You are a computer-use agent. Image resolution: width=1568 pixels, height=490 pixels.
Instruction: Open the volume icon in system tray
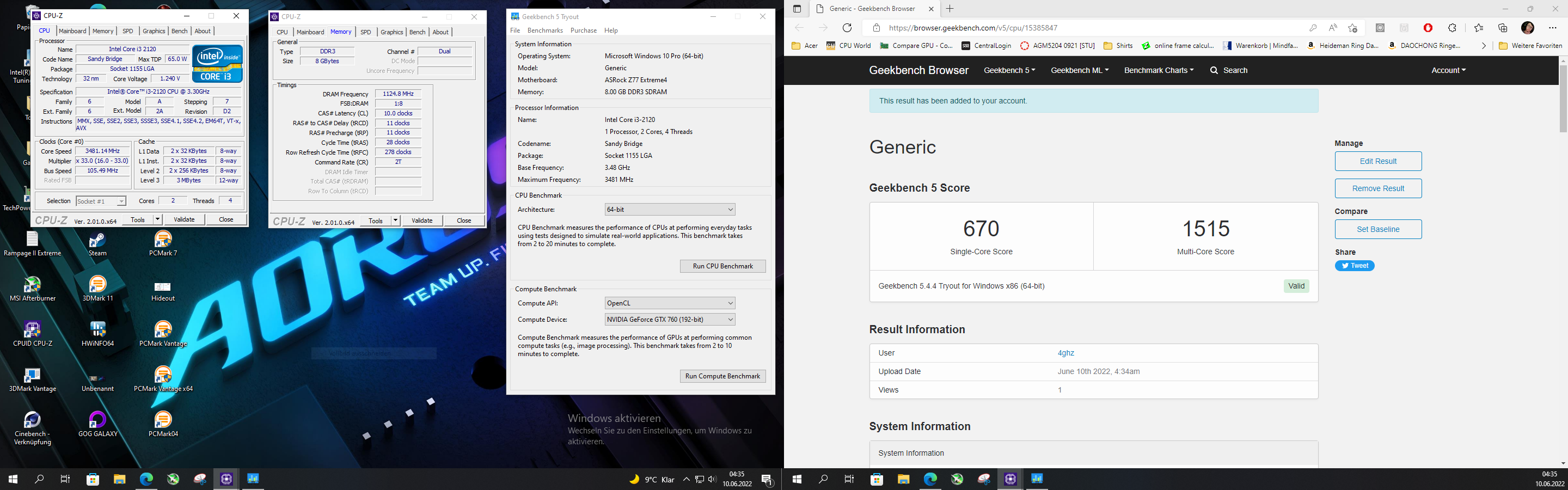(712, 480)
